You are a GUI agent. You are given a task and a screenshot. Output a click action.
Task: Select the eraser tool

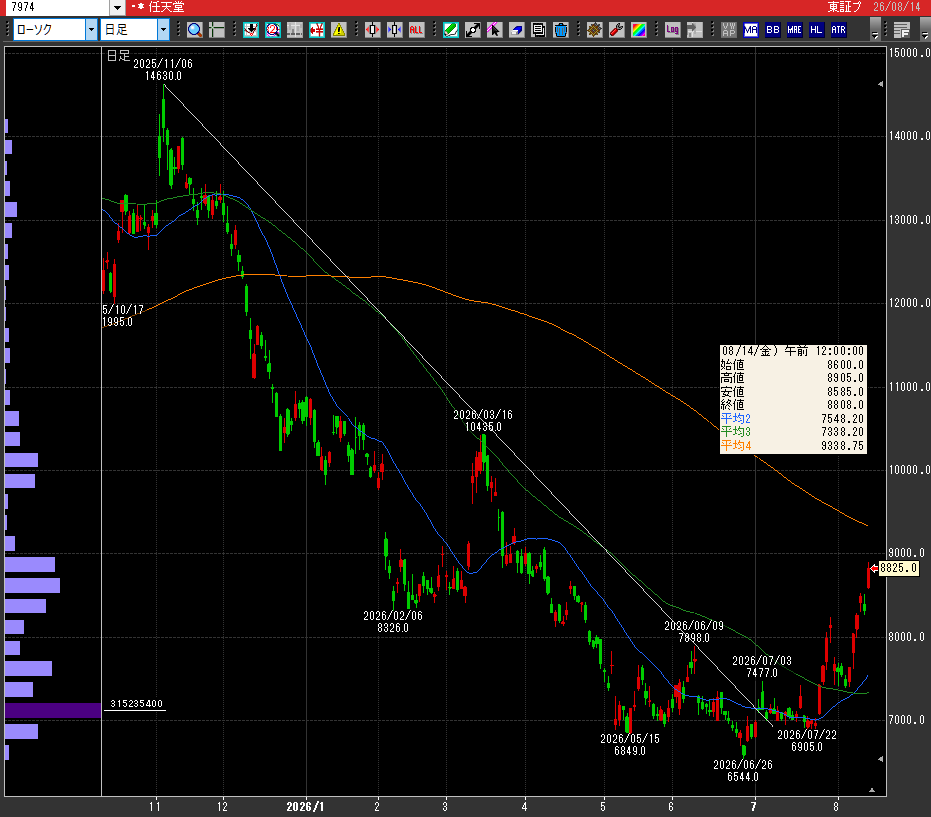click(x=517, y=30)
